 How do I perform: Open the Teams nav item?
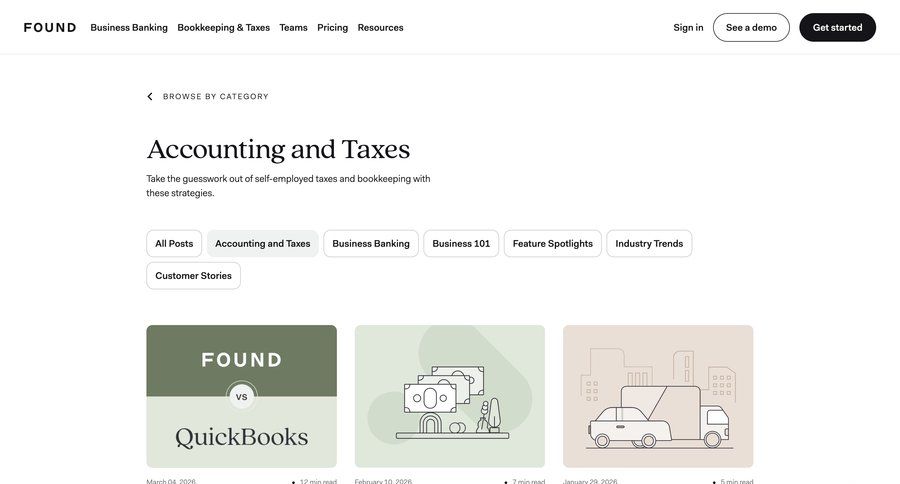pos(293,28)
